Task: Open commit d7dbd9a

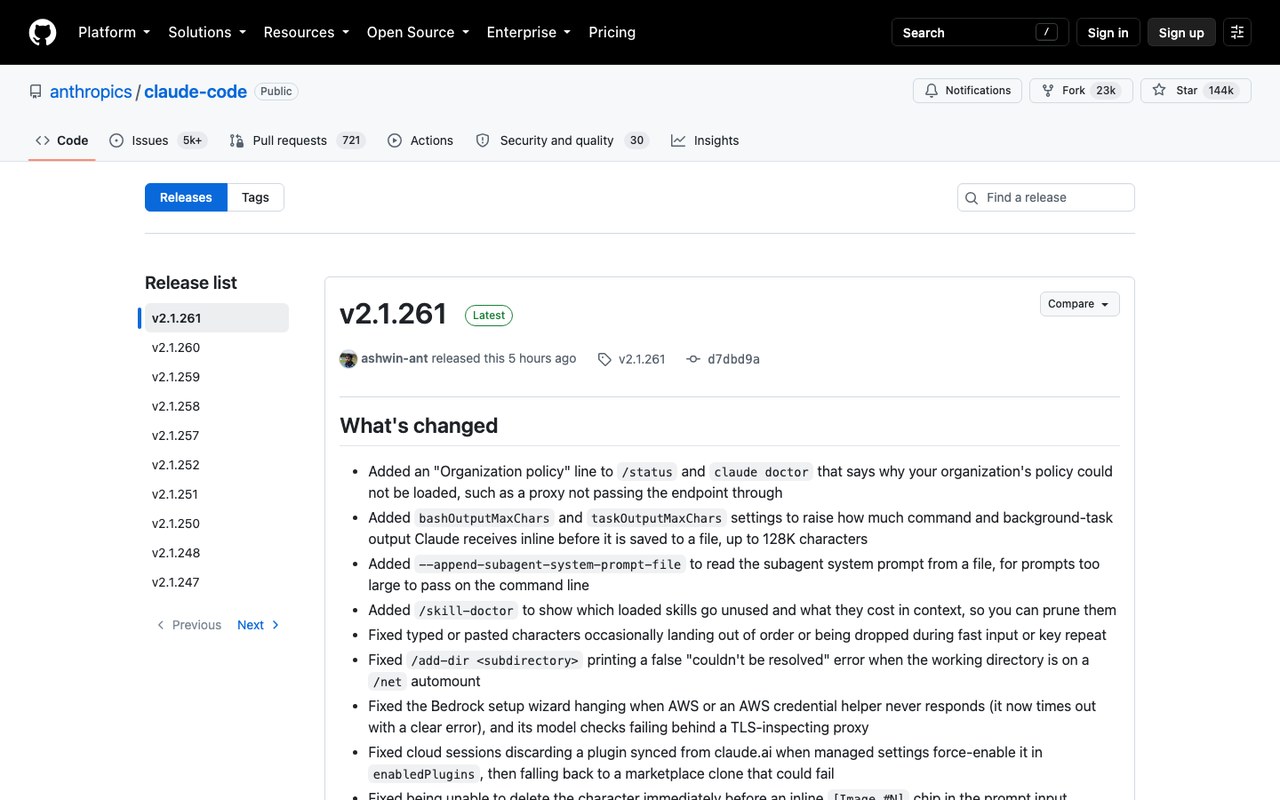Action: (733, 359)
